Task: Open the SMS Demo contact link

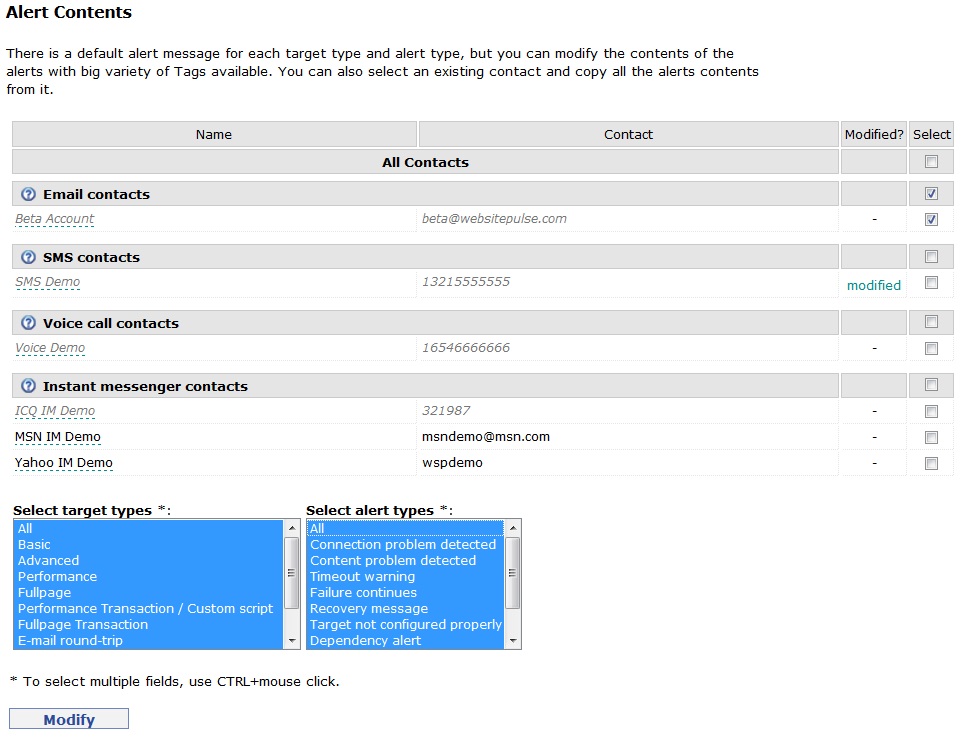Action: point(48,283)
